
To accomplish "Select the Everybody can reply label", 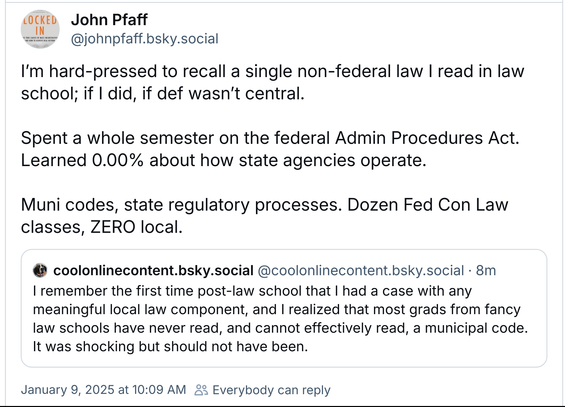I will point(271,390).
